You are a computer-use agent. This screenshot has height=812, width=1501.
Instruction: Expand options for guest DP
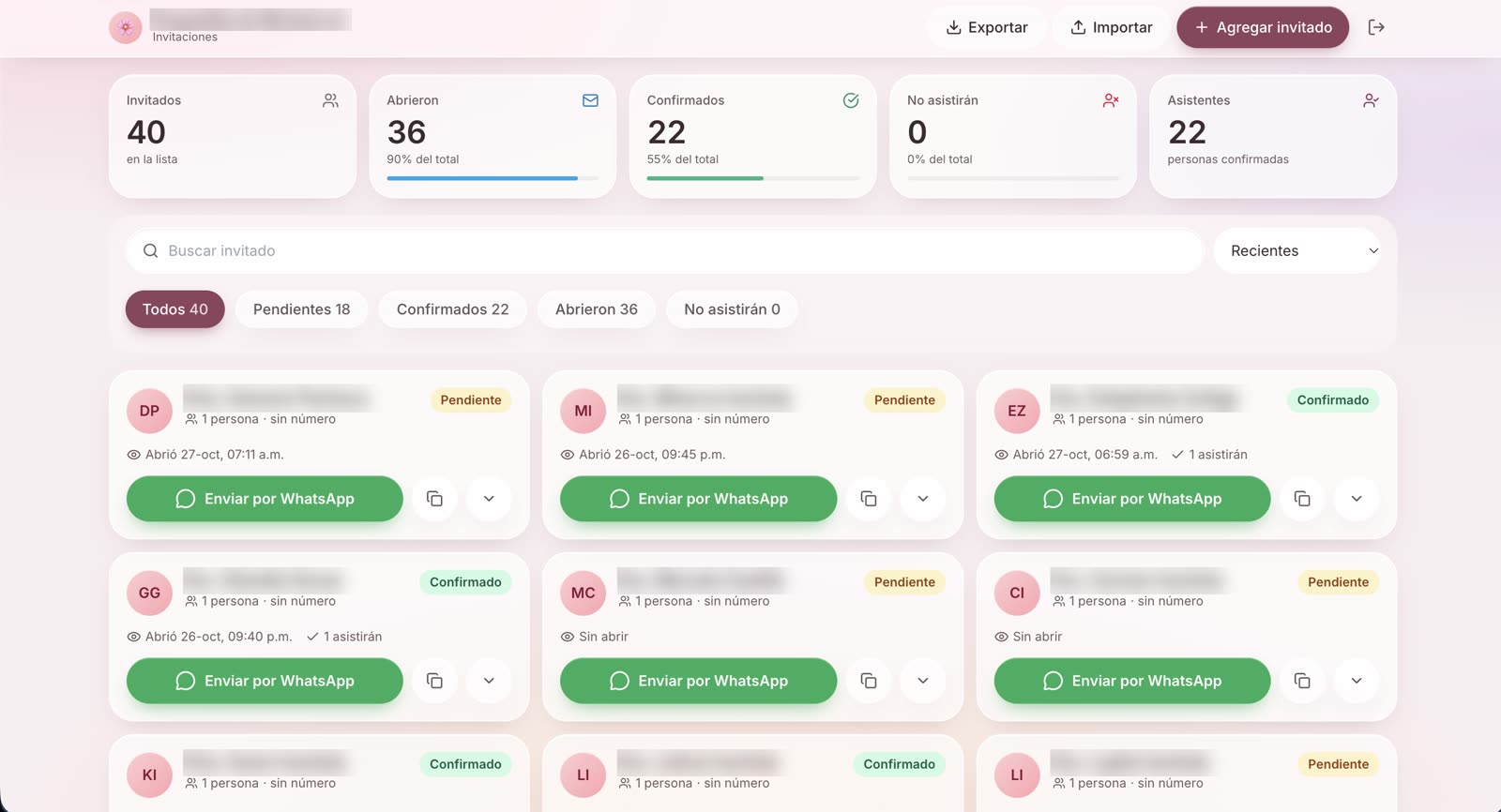[489, 499]
